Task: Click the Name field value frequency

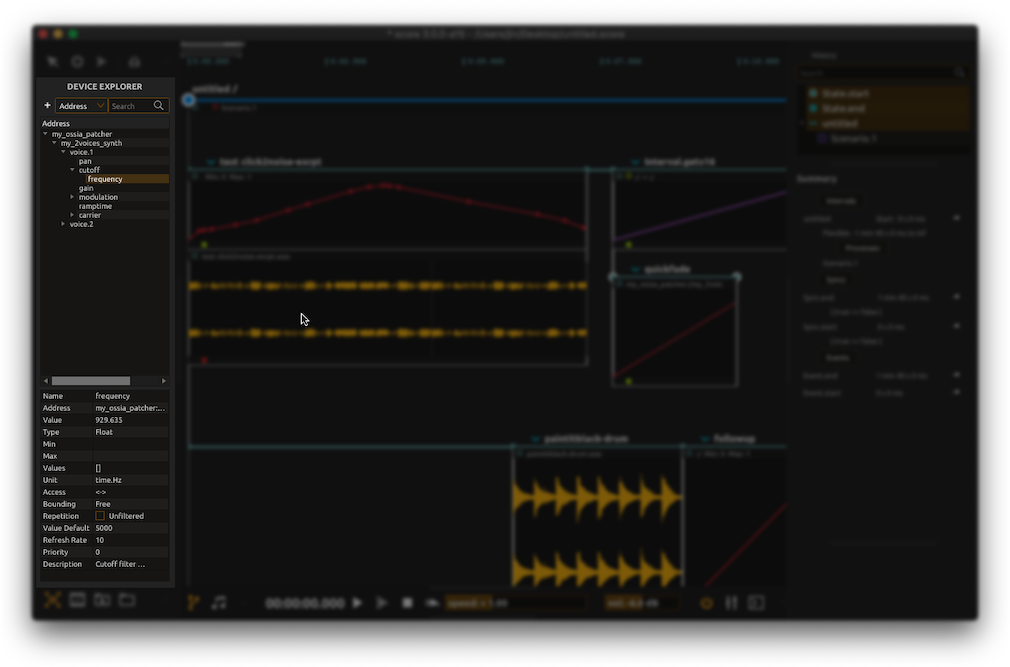Action: coord(131,396)
